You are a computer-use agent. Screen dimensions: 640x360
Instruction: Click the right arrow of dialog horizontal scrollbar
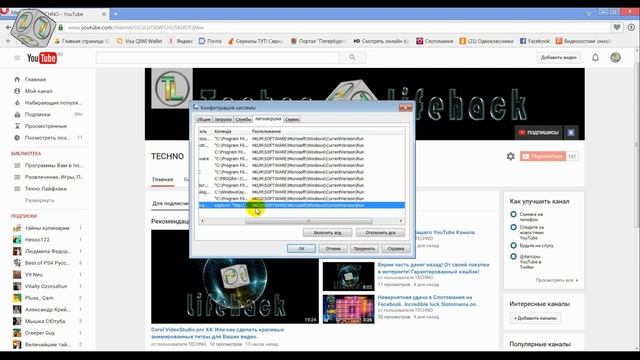point(401,221)
